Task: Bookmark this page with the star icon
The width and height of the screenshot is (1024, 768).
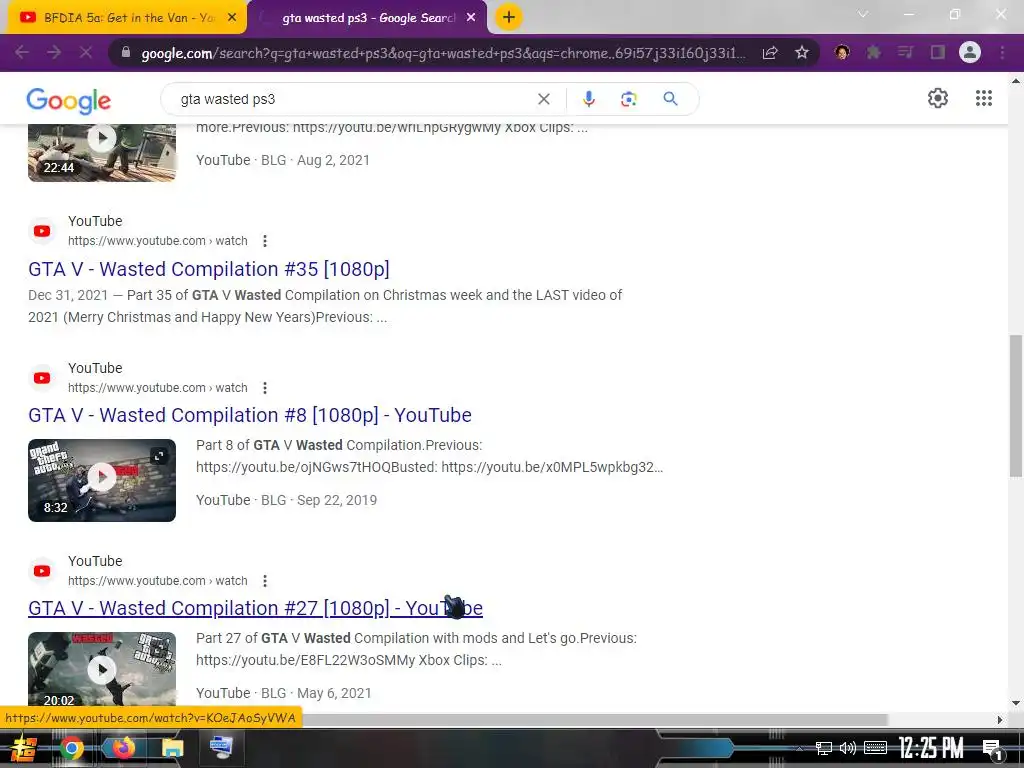Action: pos(802,53)
